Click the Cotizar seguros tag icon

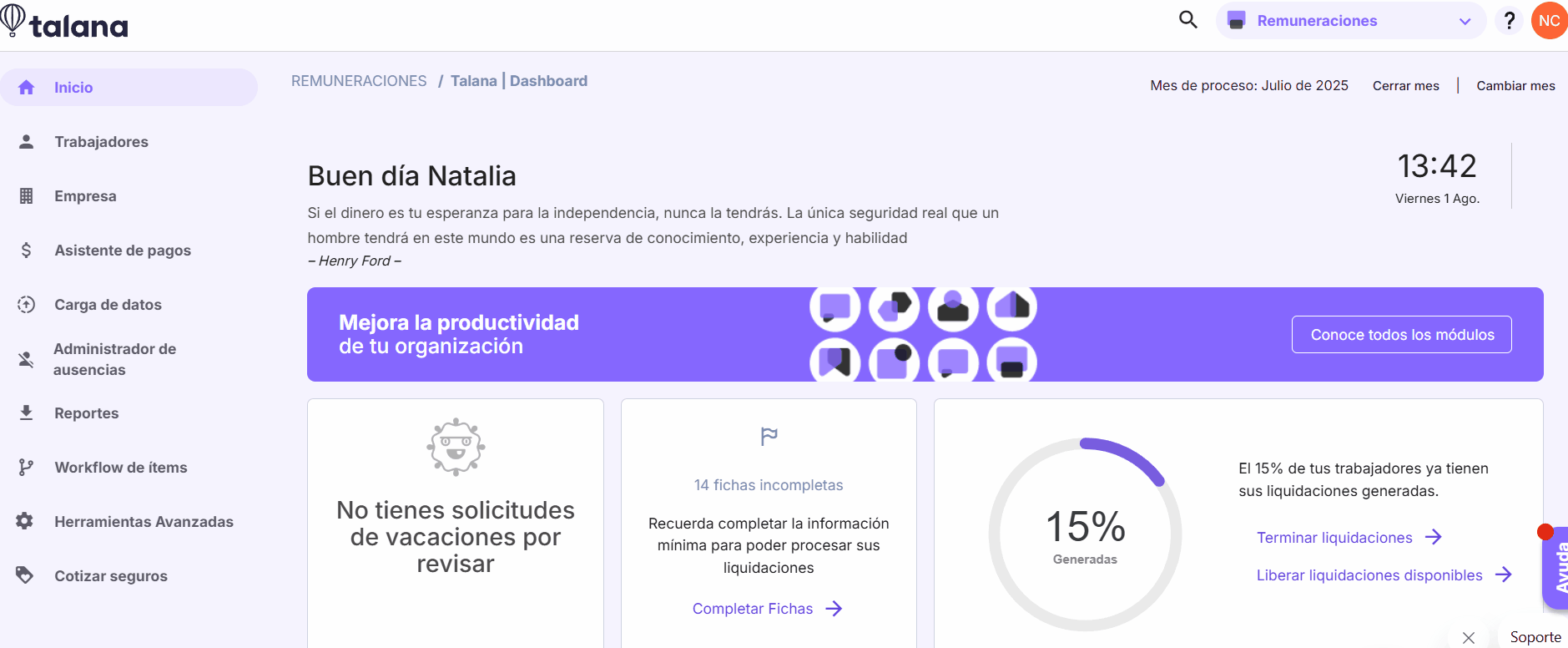(x=25, y=575)
